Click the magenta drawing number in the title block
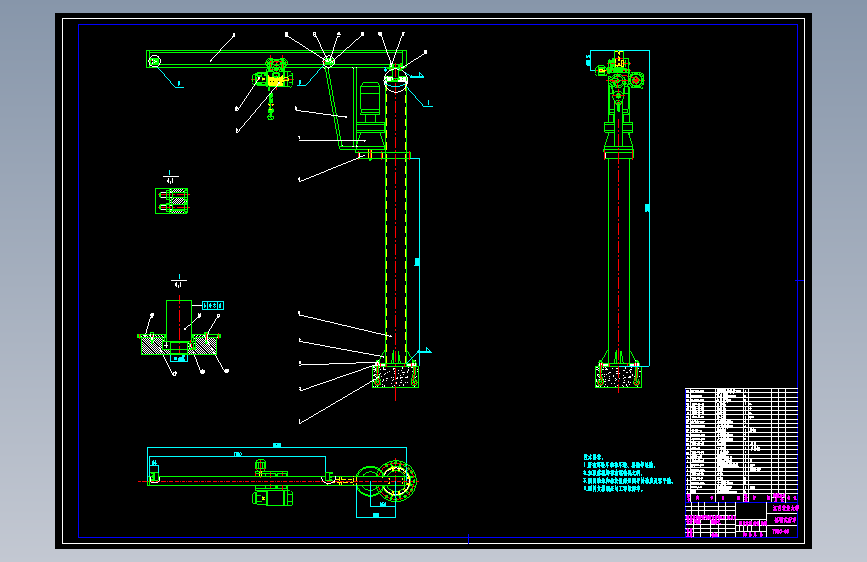Screen dimensions: 867x562 (x=781, y=532)
